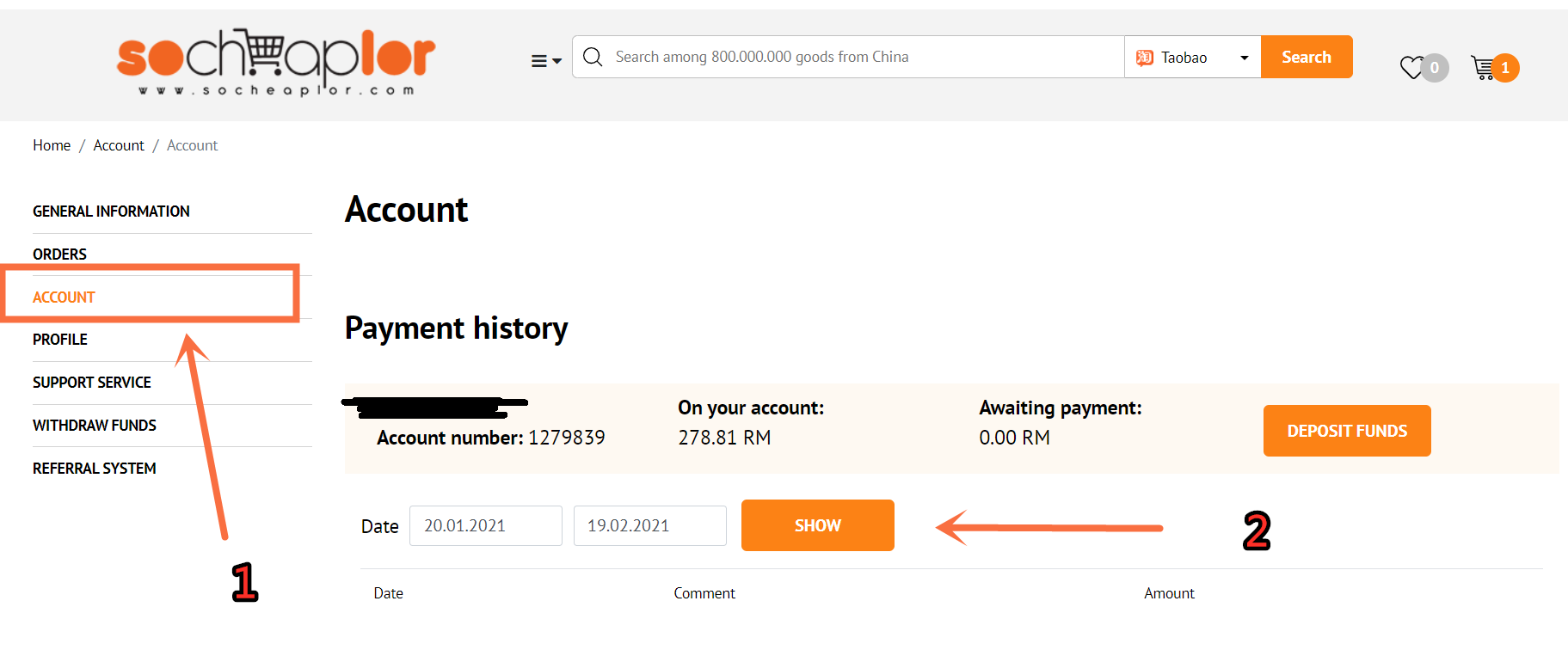Click the wishlist count badge
Screen dimensions: 1568x650
coord(1435,68)
